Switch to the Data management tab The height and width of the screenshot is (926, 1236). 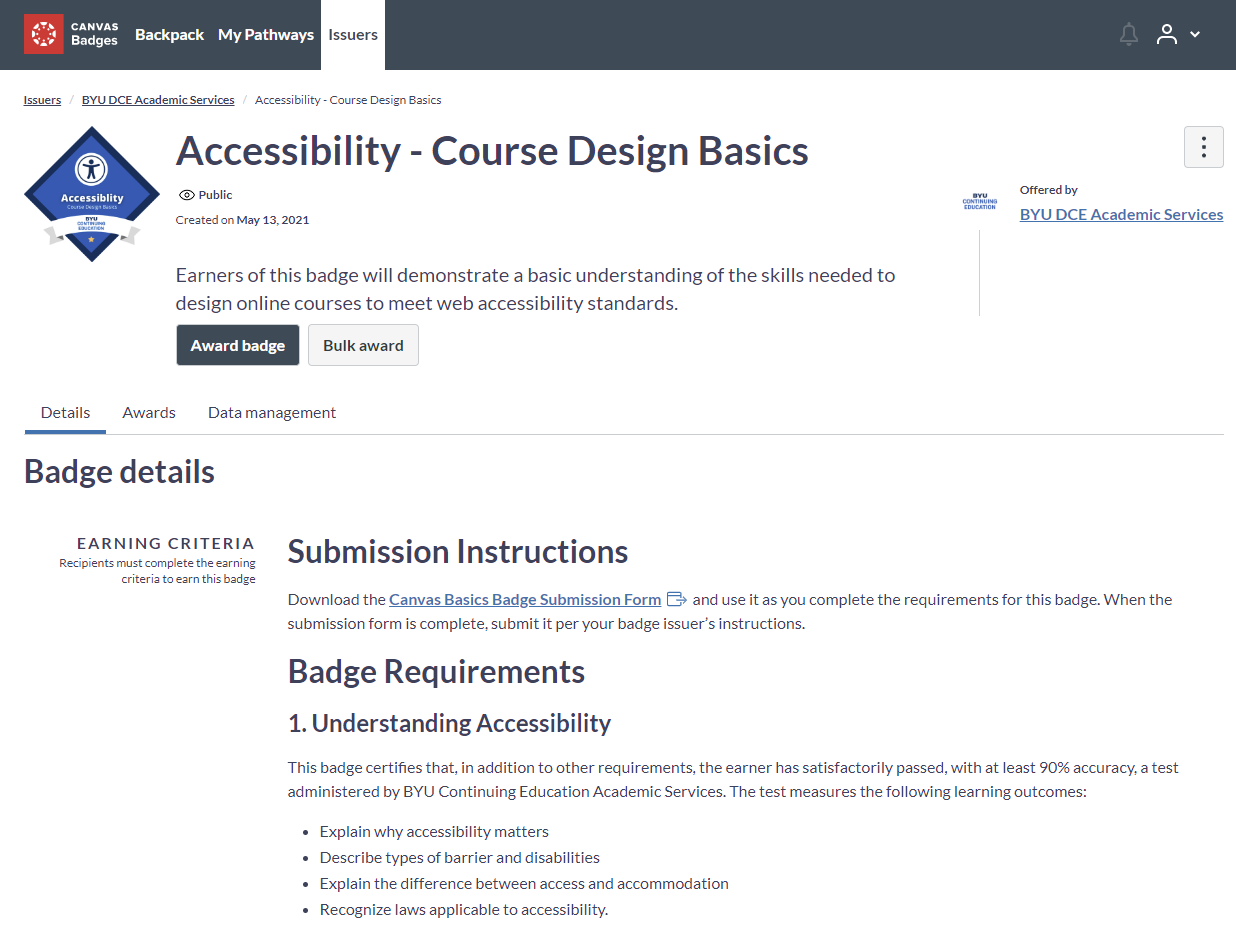tap(272, 412)
